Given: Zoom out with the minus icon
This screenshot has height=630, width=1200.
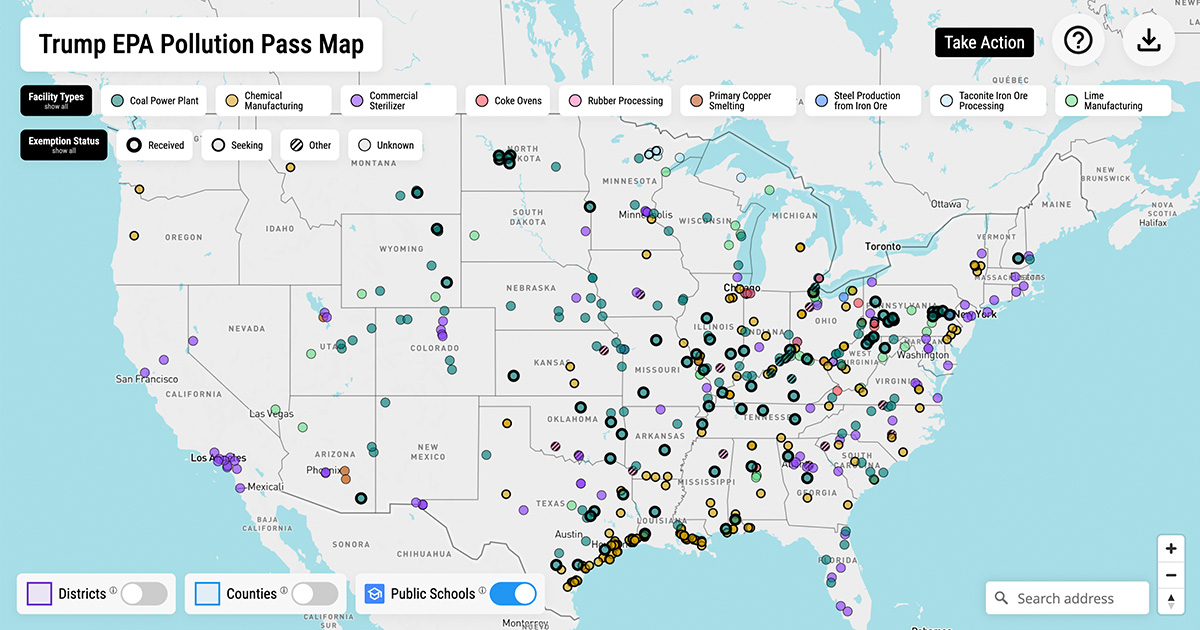Looking at the screenshot, I should point(1171,575).
